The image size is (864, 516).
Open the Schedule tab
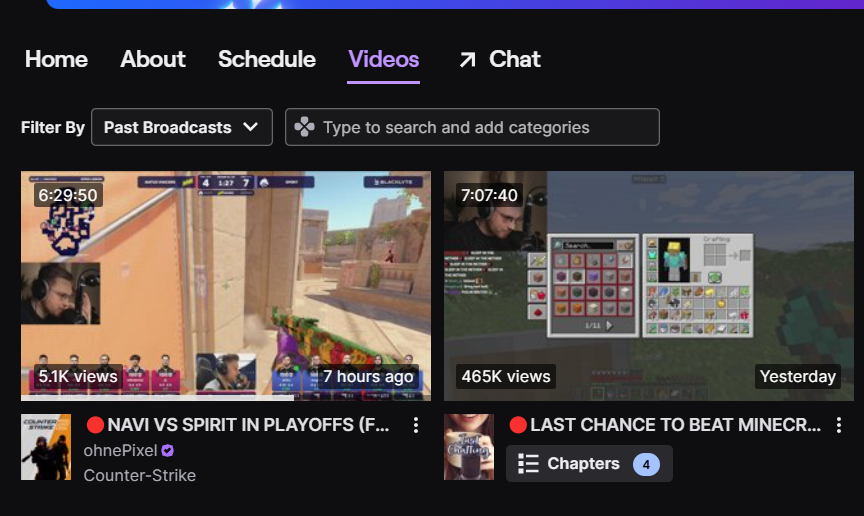click(x=267, y=60)
